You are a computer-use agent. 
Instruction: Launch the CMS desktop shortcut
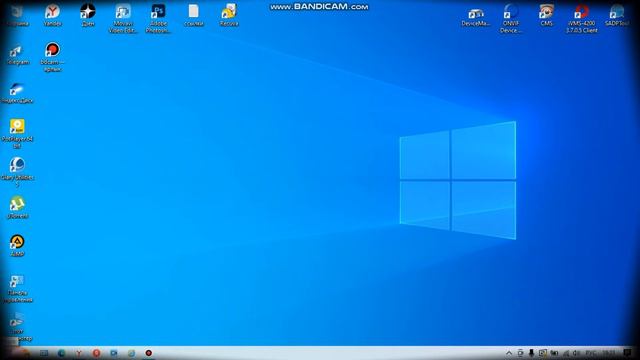546,16
